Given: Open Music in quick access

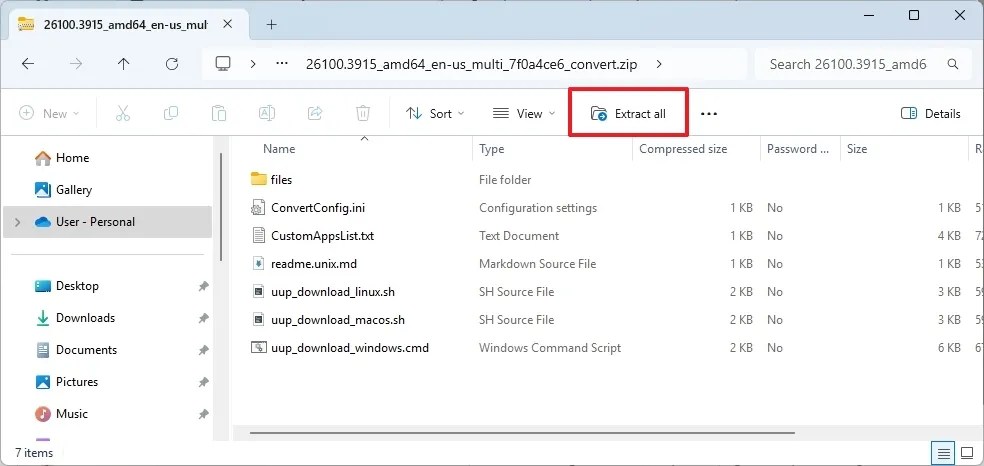Looking at the screenshot, I should [x=107, y=413].
